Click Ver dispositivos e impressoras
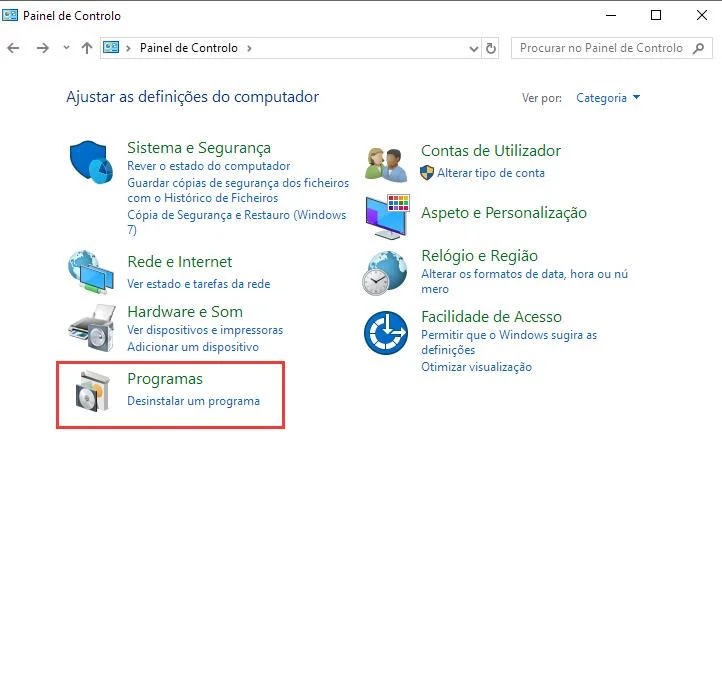Screen dimensions: 722x696 click(205, 330)
